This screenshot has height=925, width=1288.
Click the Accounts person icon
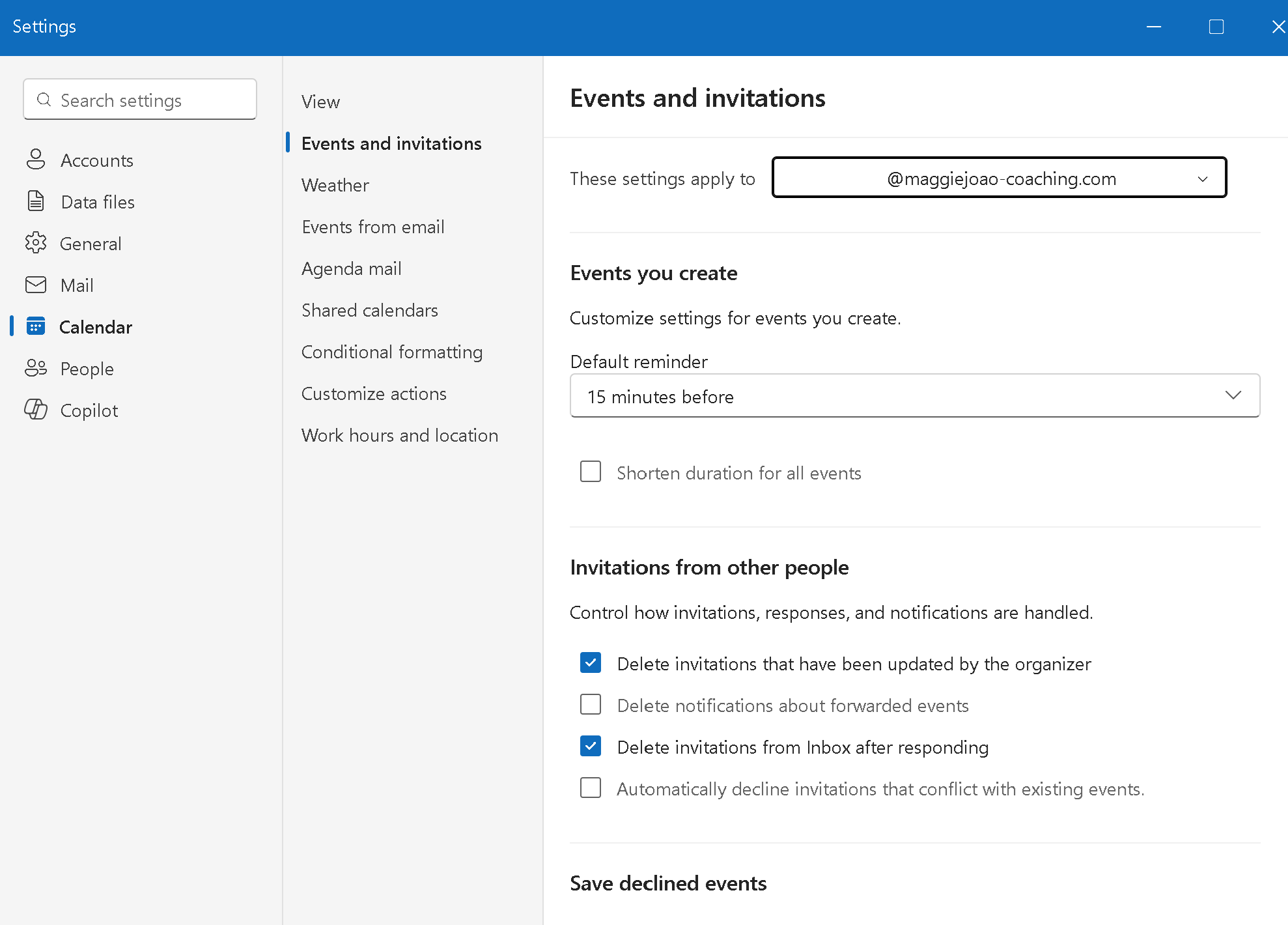point(36,160)
